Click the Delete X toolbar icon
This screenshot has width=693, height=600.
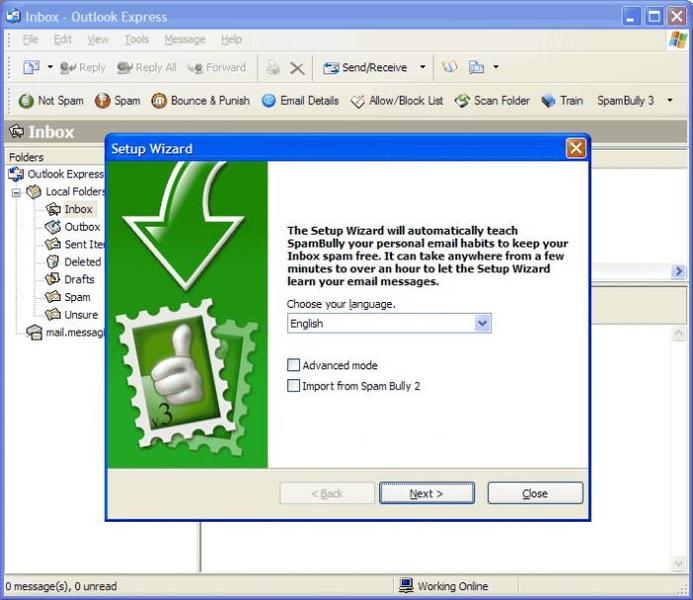click(297, 68)
